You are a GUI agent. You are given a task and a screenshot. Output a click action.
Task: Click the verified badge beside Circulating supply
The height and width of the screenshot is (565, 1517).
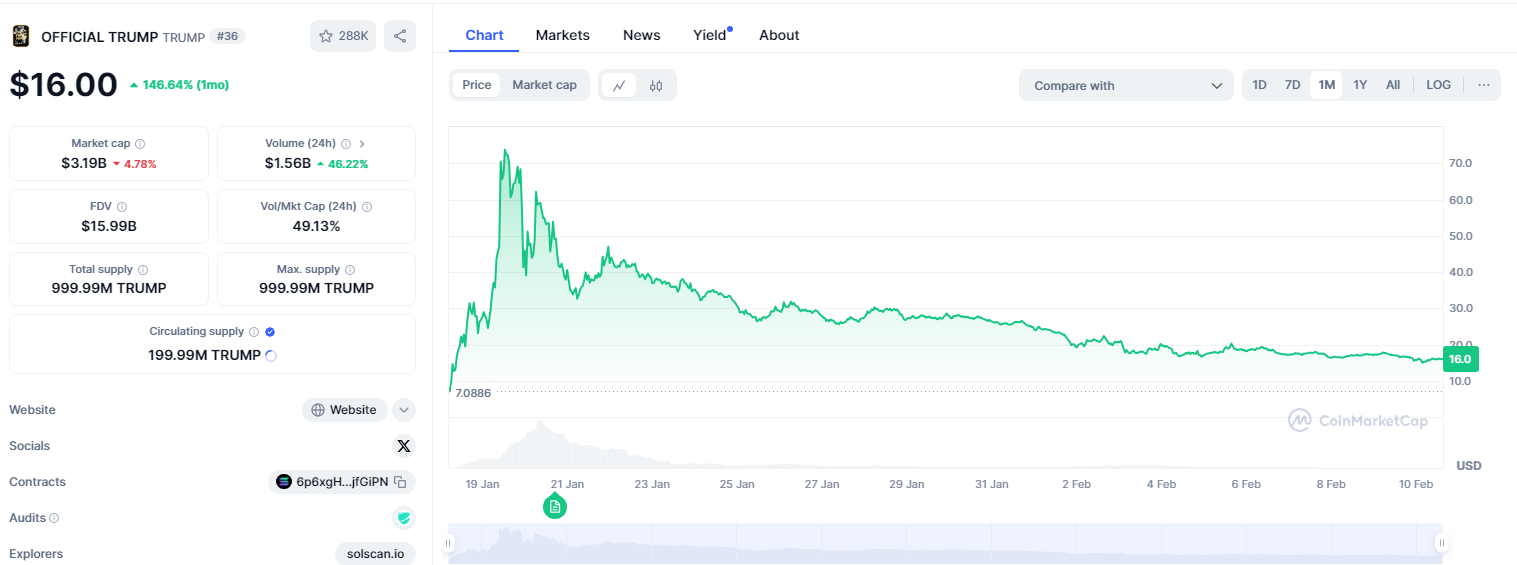point(270,332)
